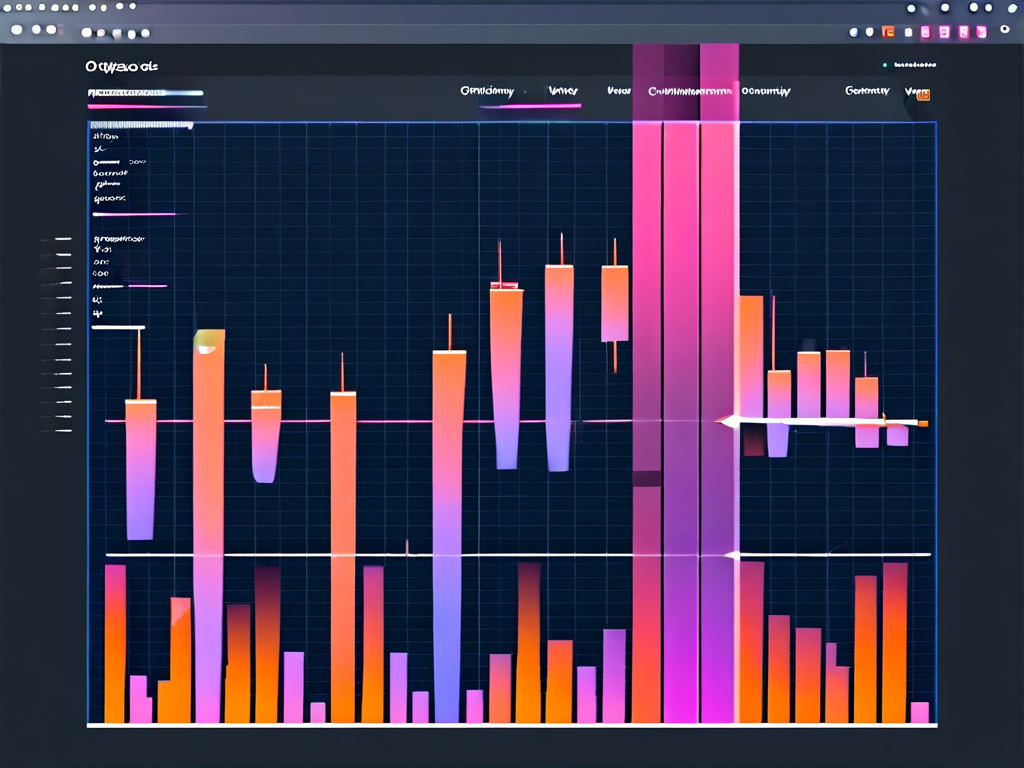Click the white arrowhead on the pink price line
1024x768 pixels.
tap(725, 421)
